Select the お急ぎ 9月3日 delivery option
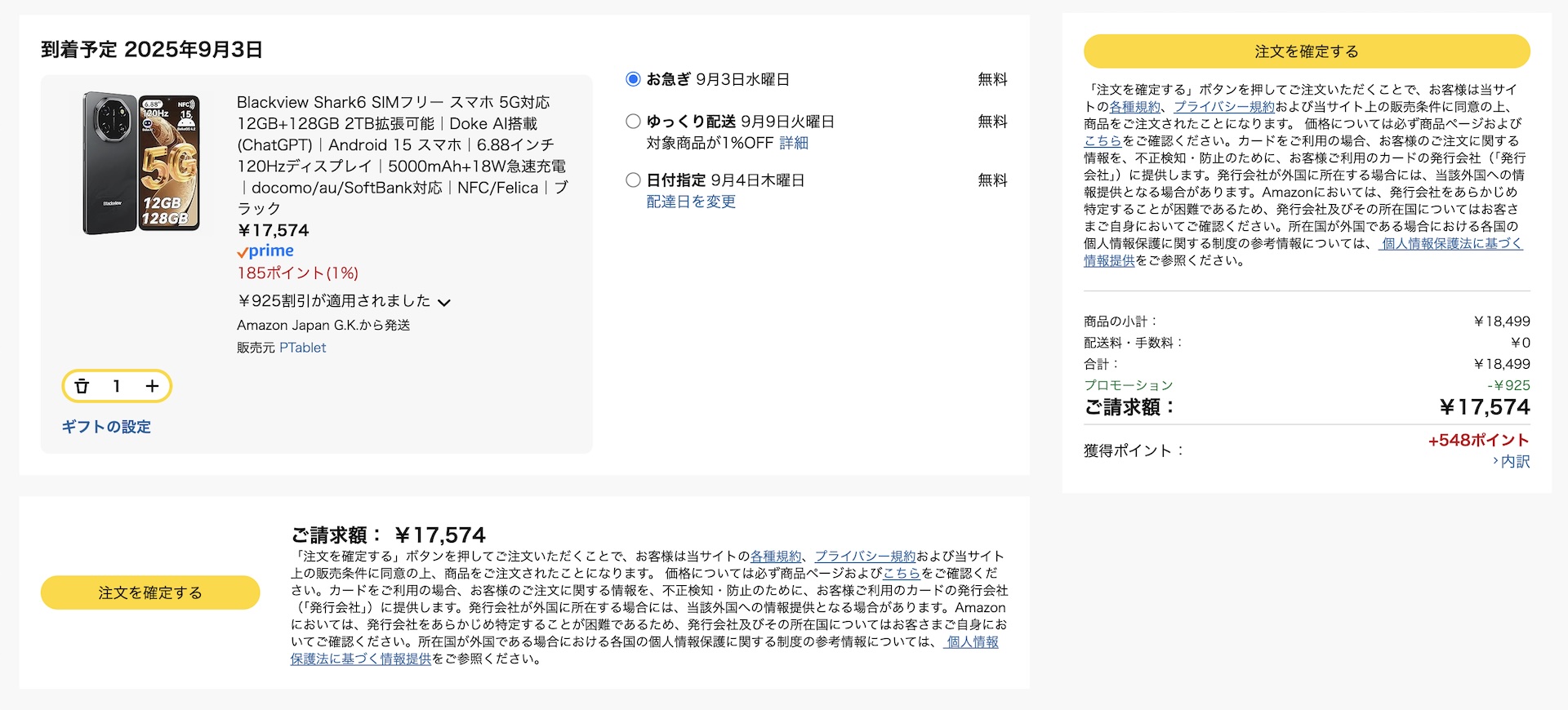Screen dimensions: 1568x710 [633, 79]
